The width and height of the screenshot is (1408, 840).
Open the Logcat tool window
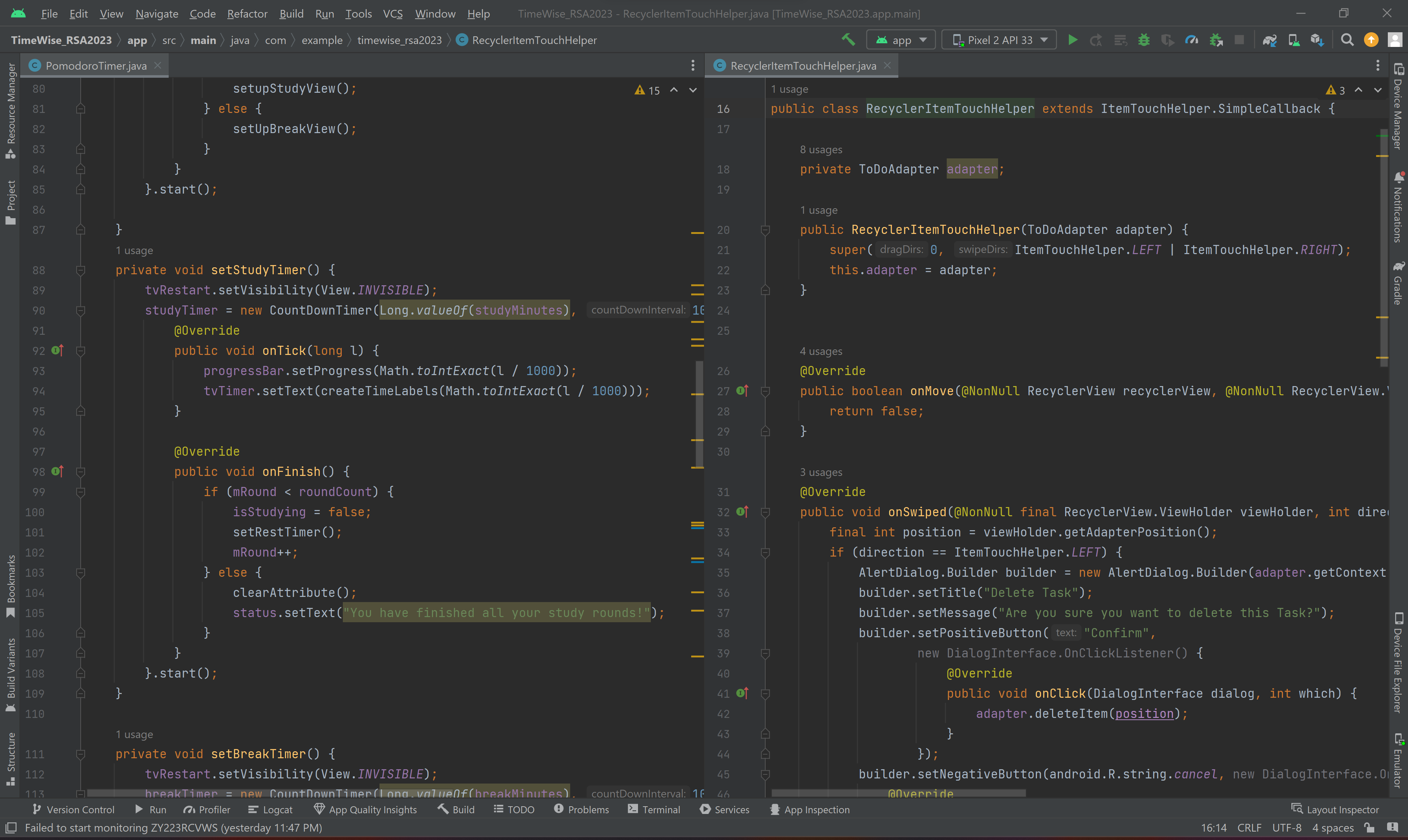tap(271, 810)
